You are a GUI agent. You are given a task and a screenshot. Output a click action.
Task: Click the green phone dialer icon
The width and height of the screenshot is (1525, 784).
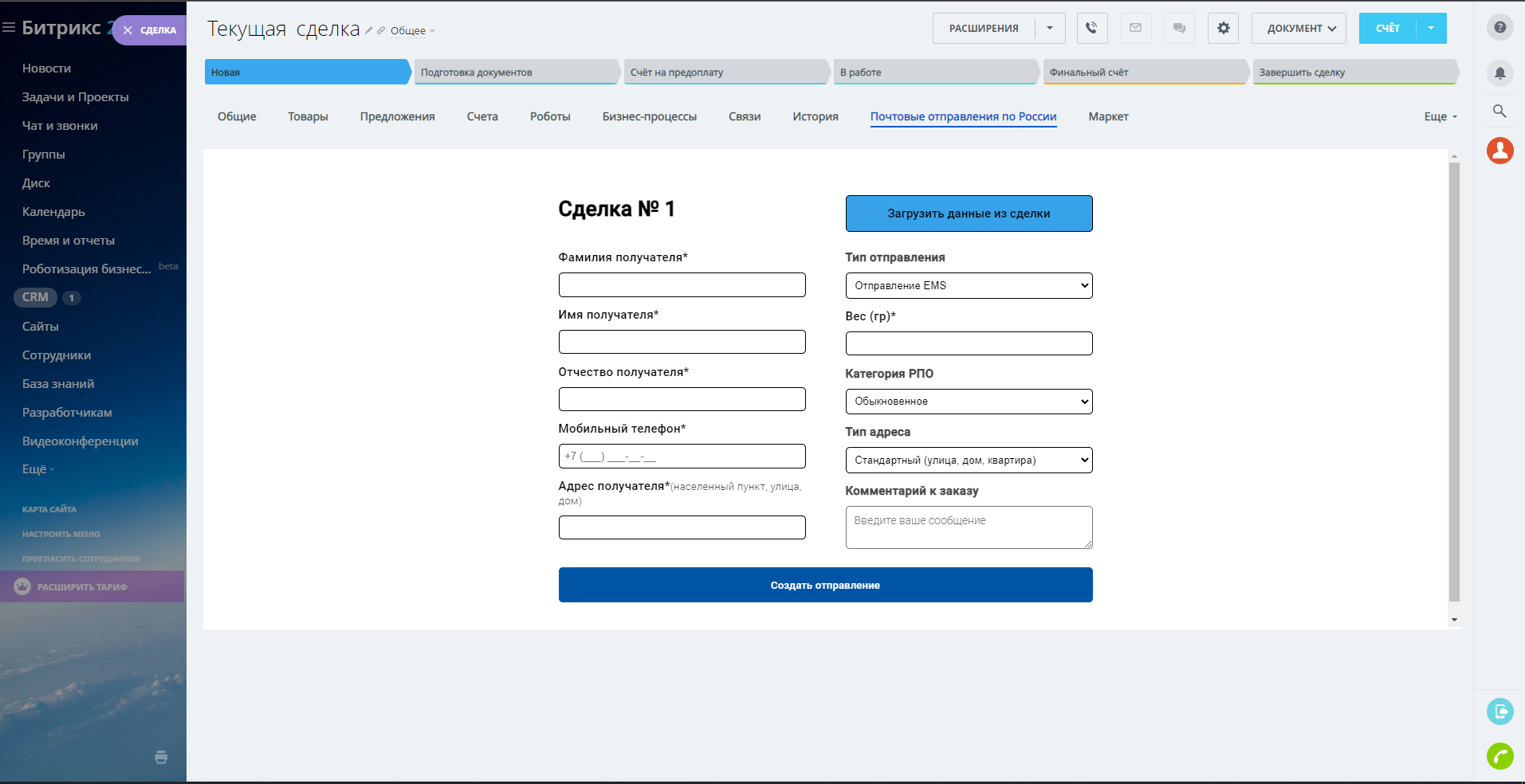pyautogui.click(x=1499, y=755)
